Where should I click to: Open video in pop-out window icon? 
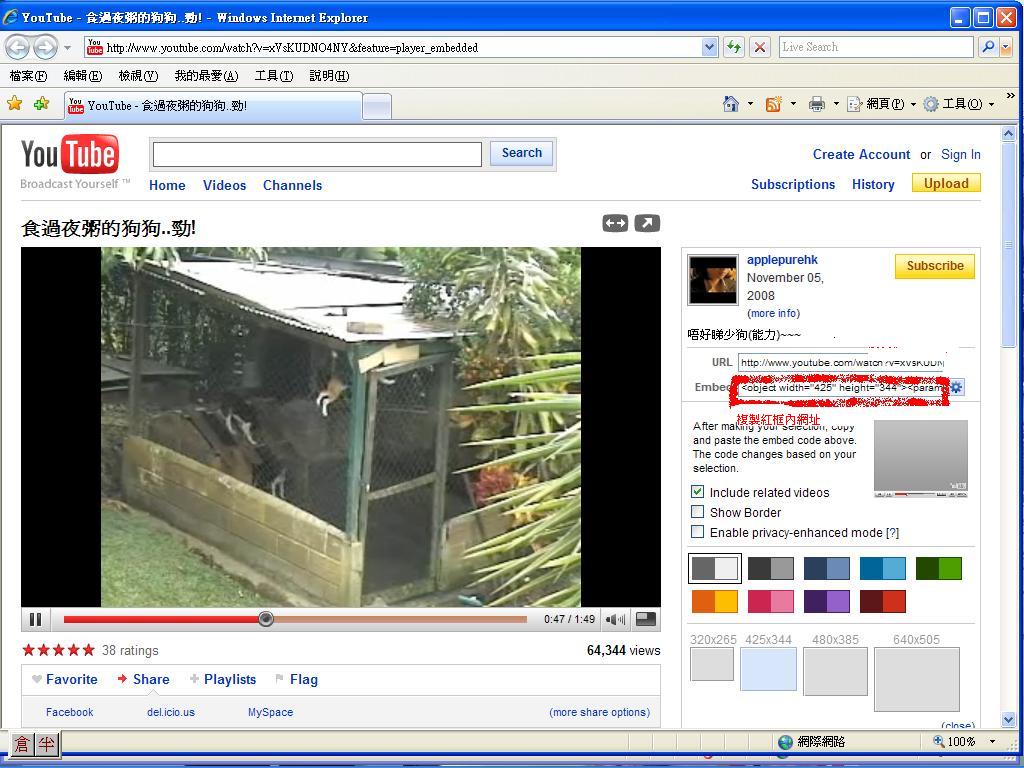click(x=647, y=223)
